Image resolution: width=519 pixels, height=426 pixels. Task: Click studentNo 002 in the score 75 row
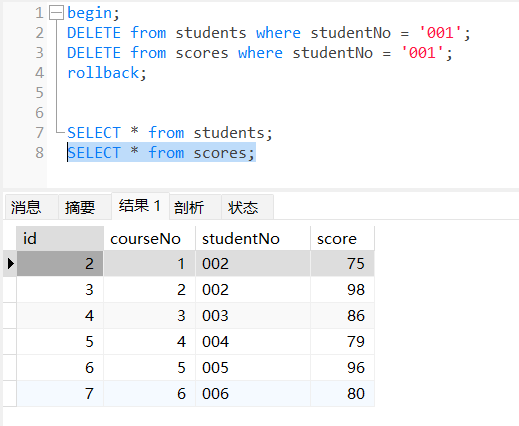tap(253, 264)
